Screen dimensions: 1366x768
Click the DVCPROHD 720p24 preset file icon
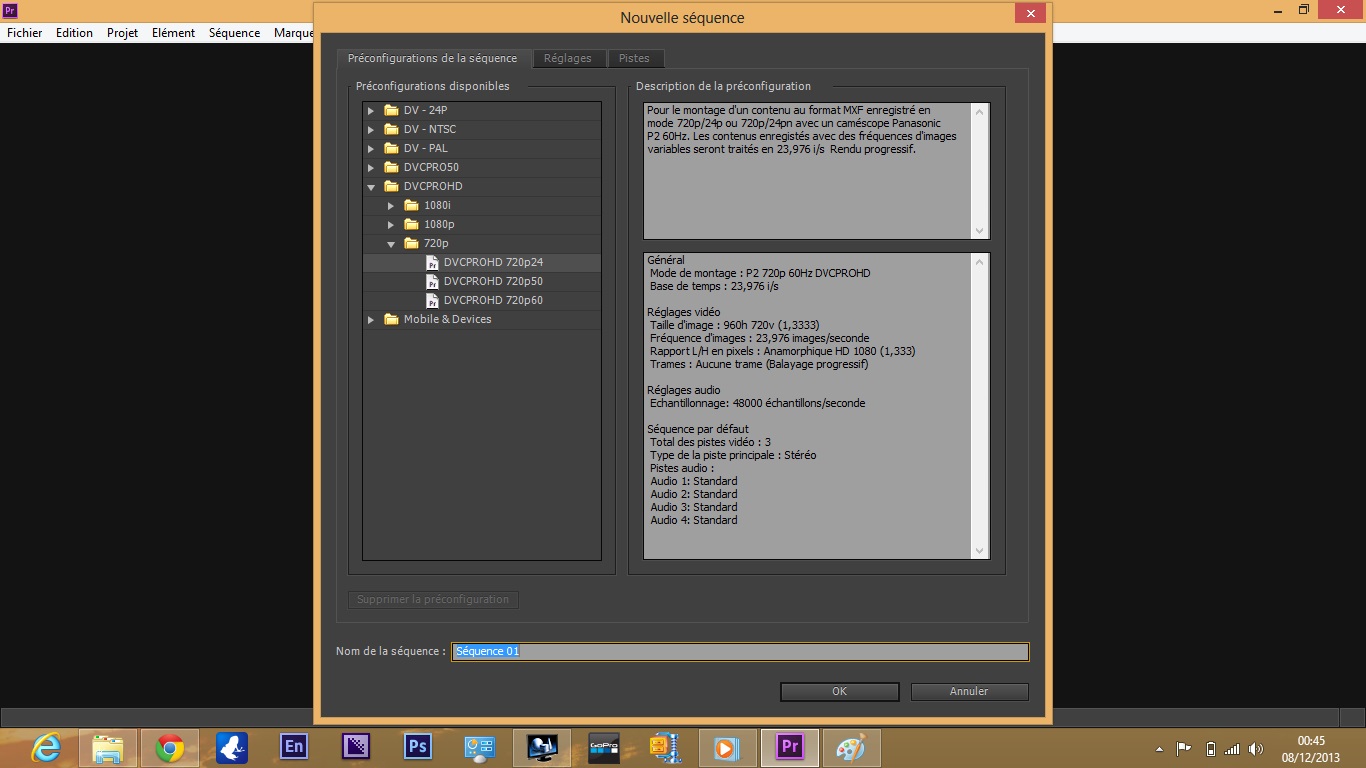[x=432, y=262]
